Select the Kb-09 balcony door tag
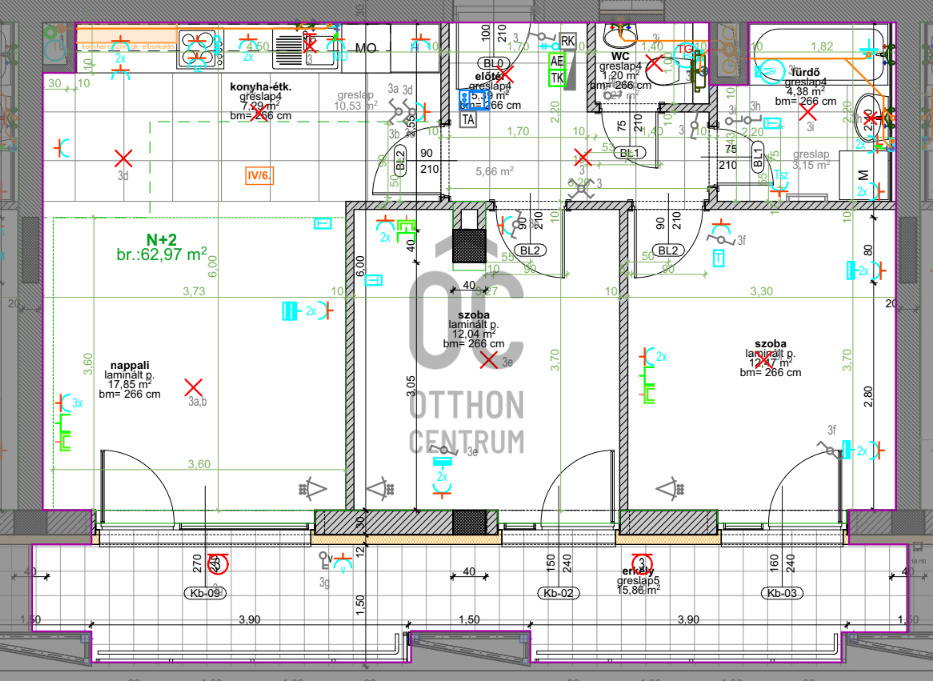 coord(207,593)
